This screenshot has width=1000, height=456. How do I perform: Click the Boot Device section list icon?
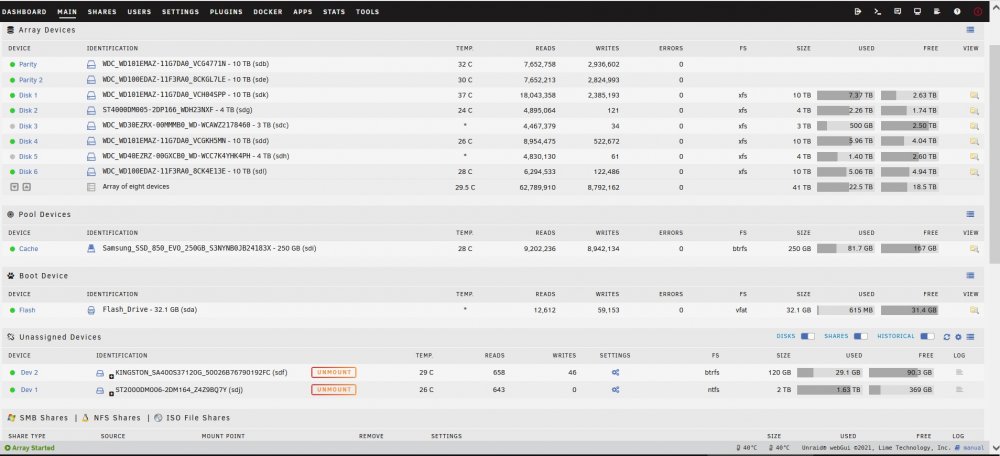(x=970, y=276)
